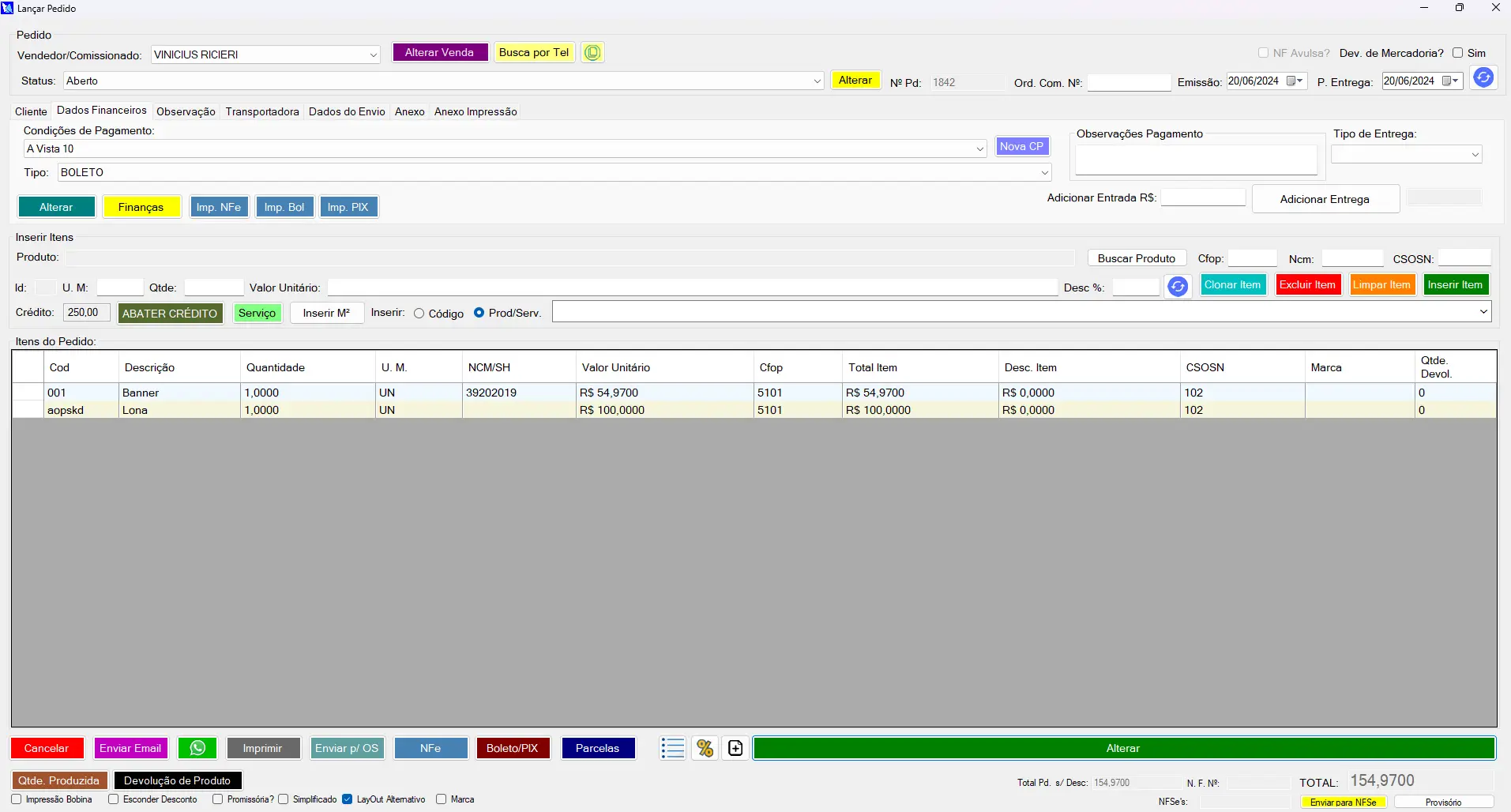Click the add document plus icon
The image size is (1511, 812).
735,748
